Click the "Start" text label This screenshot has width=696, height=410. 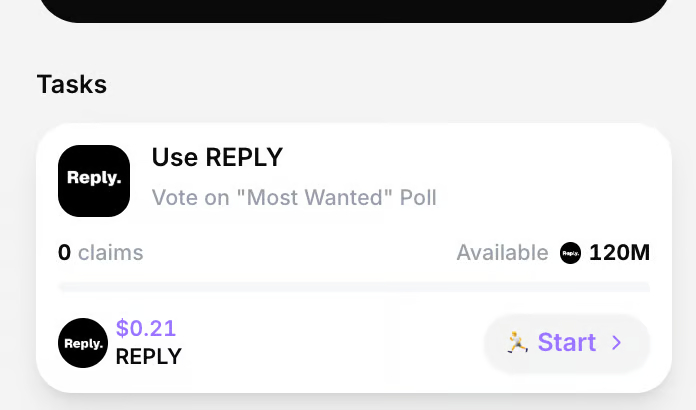(567, 343)
